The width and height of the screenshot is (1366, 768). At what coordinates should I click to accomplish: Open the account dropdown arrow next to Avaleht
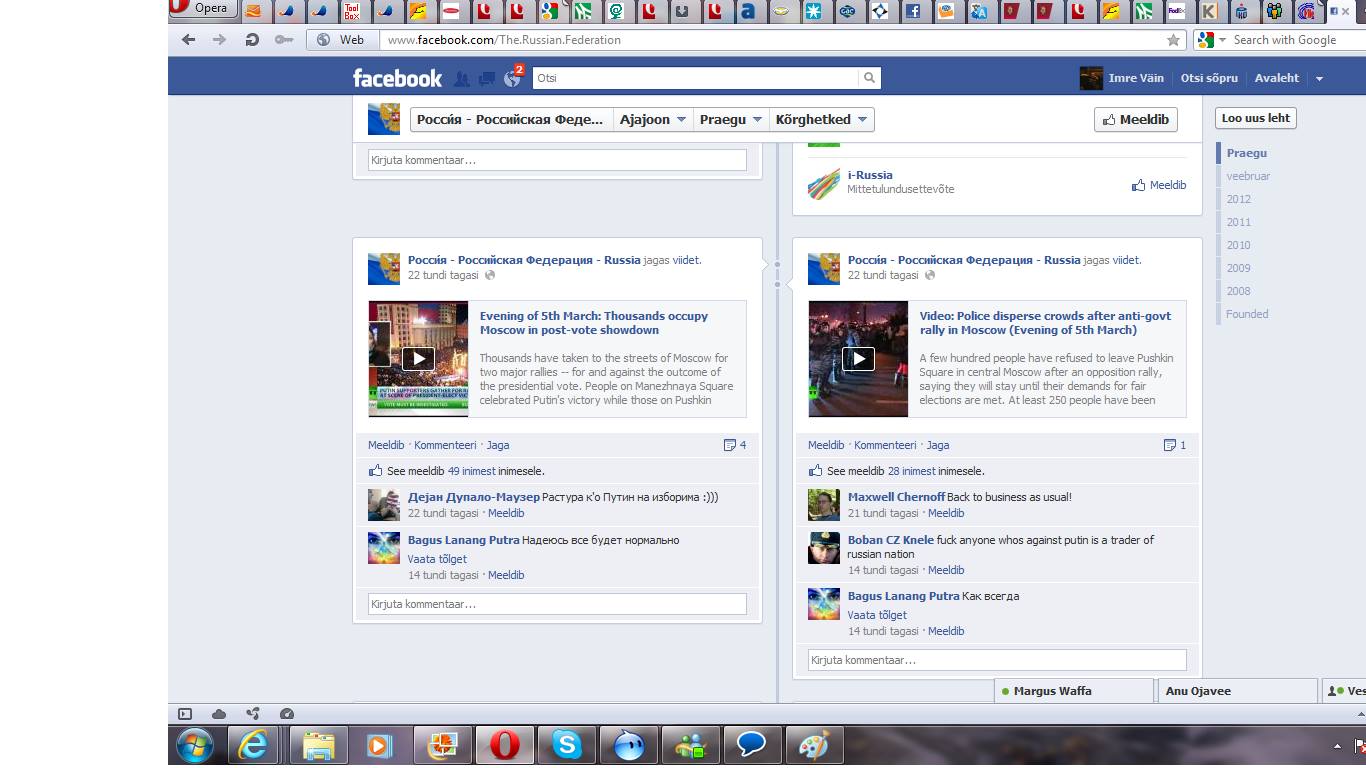pyautogui.click(x=1319, y=78)
